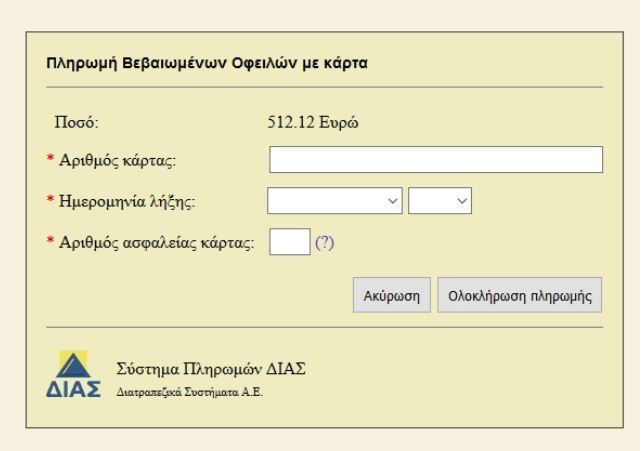This screenshot has height=451, width=644.
Task: Click the Πληρωμή Βεβαιωμένων Οφειλών με κάρτα heading
Action: (208, 65)
